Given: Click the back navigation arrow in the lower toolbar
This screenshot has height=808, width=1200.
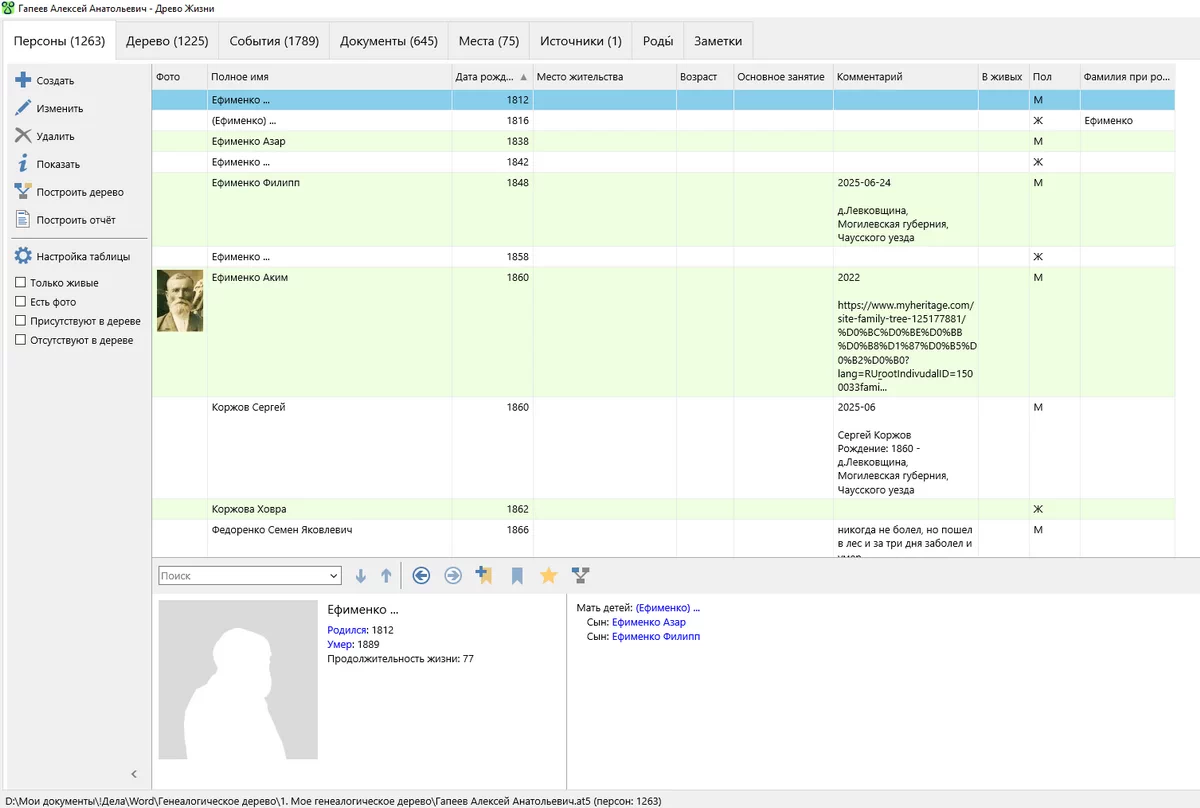Looking at the screenshot, I should [421, 575].
